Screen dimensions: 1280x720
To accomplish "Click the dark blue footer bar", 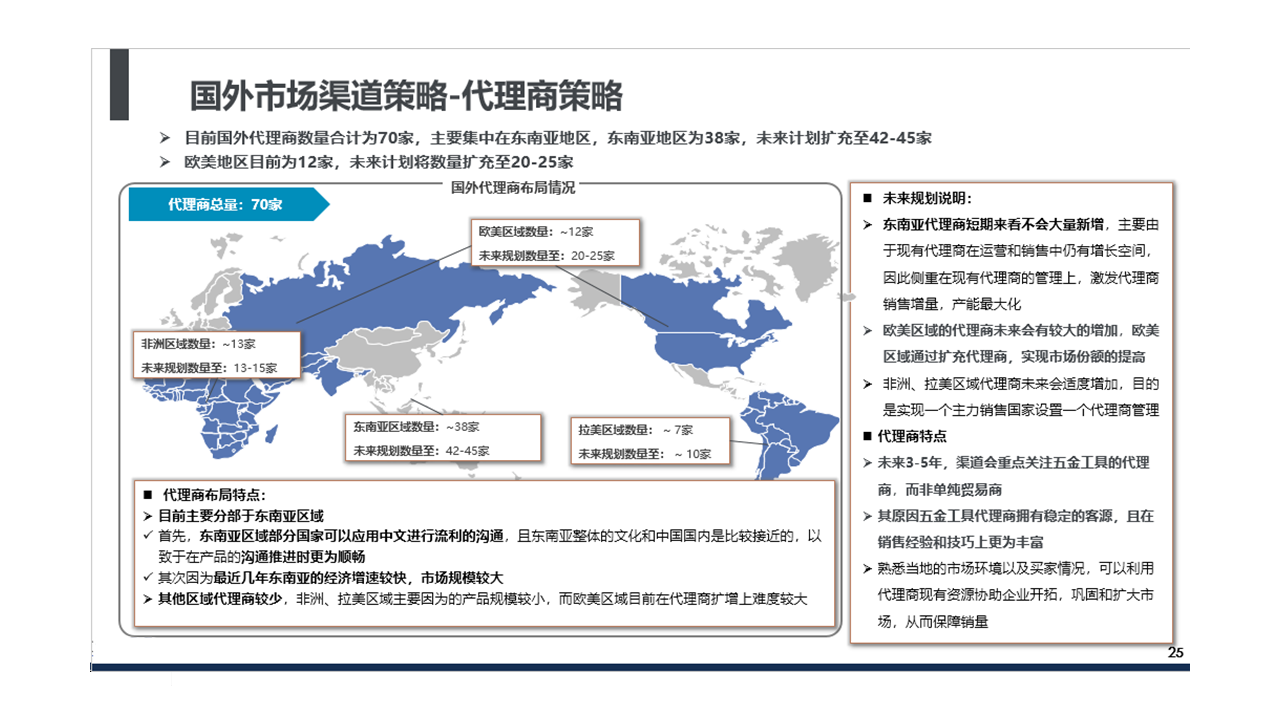I will pos(640,667).
